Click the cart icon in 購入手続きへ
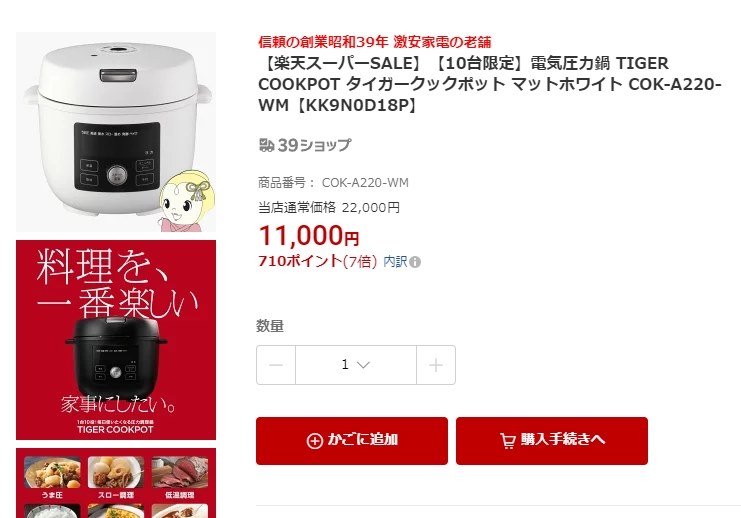This screenshot has height=518, width=741. point(508,441)
